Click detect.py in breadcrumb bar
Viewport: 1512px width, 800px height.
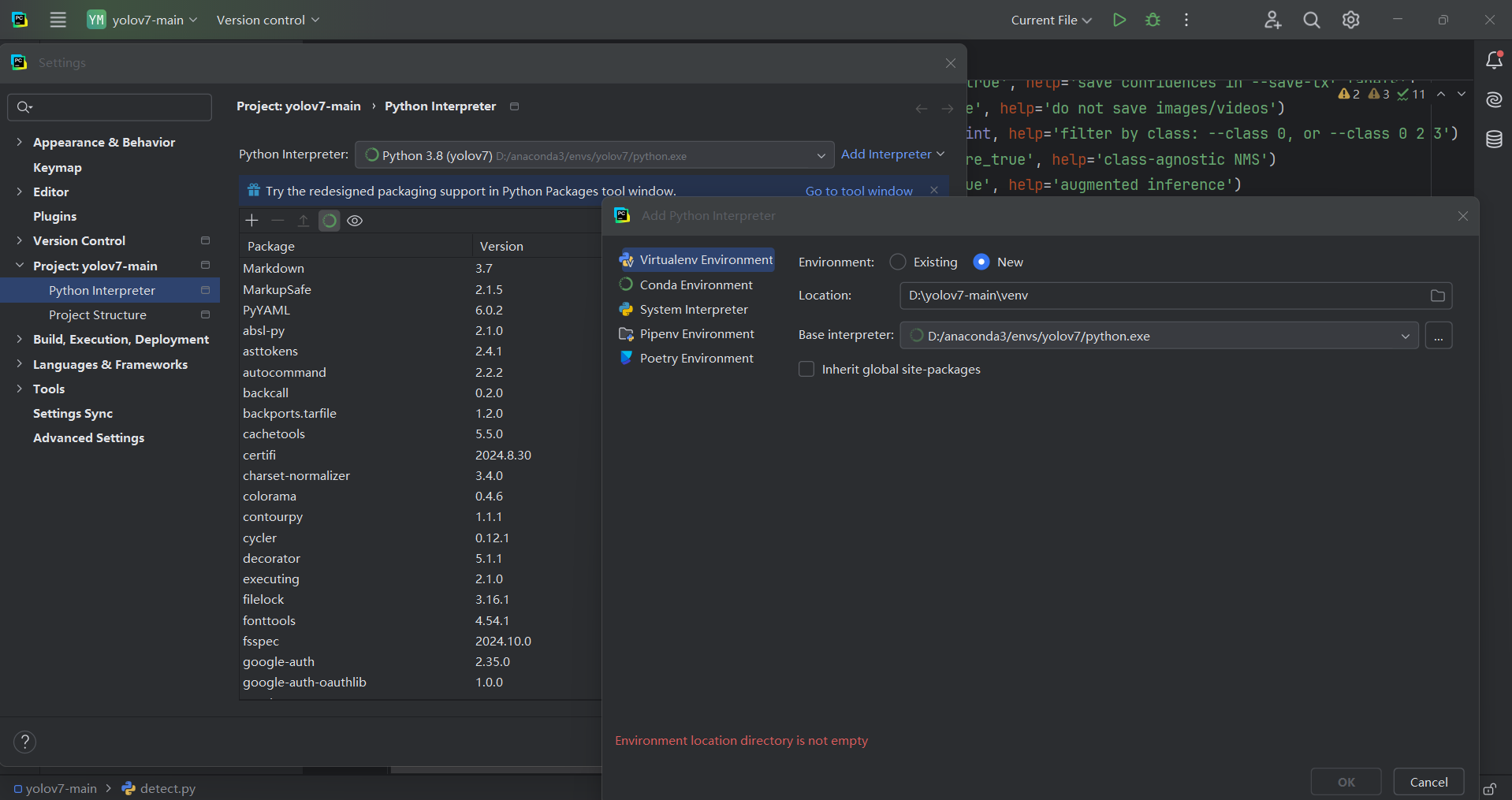pos(158,788)
